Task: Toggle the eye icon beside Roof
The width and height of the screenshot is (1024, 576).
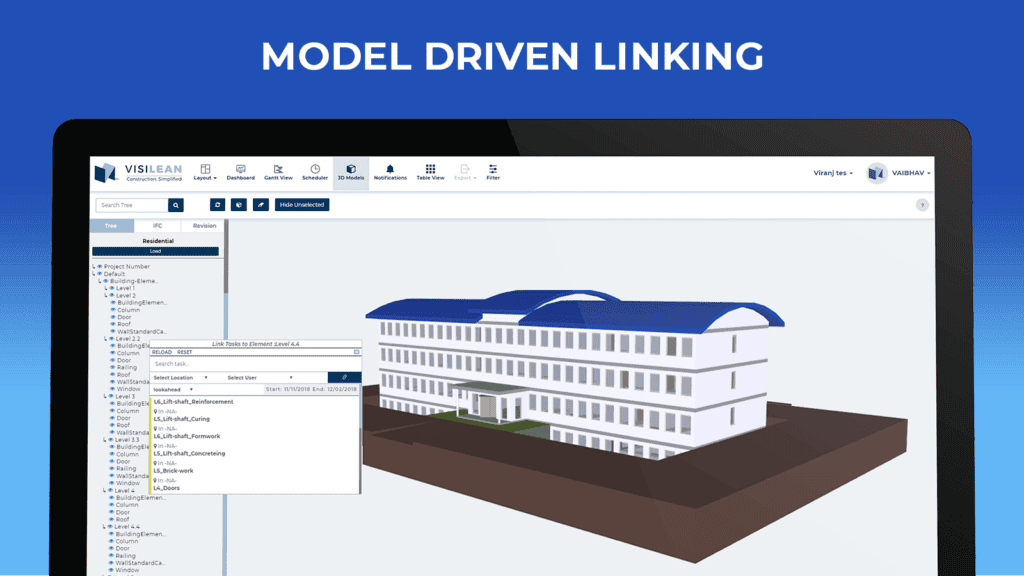Action: click(x=113, y=324)
